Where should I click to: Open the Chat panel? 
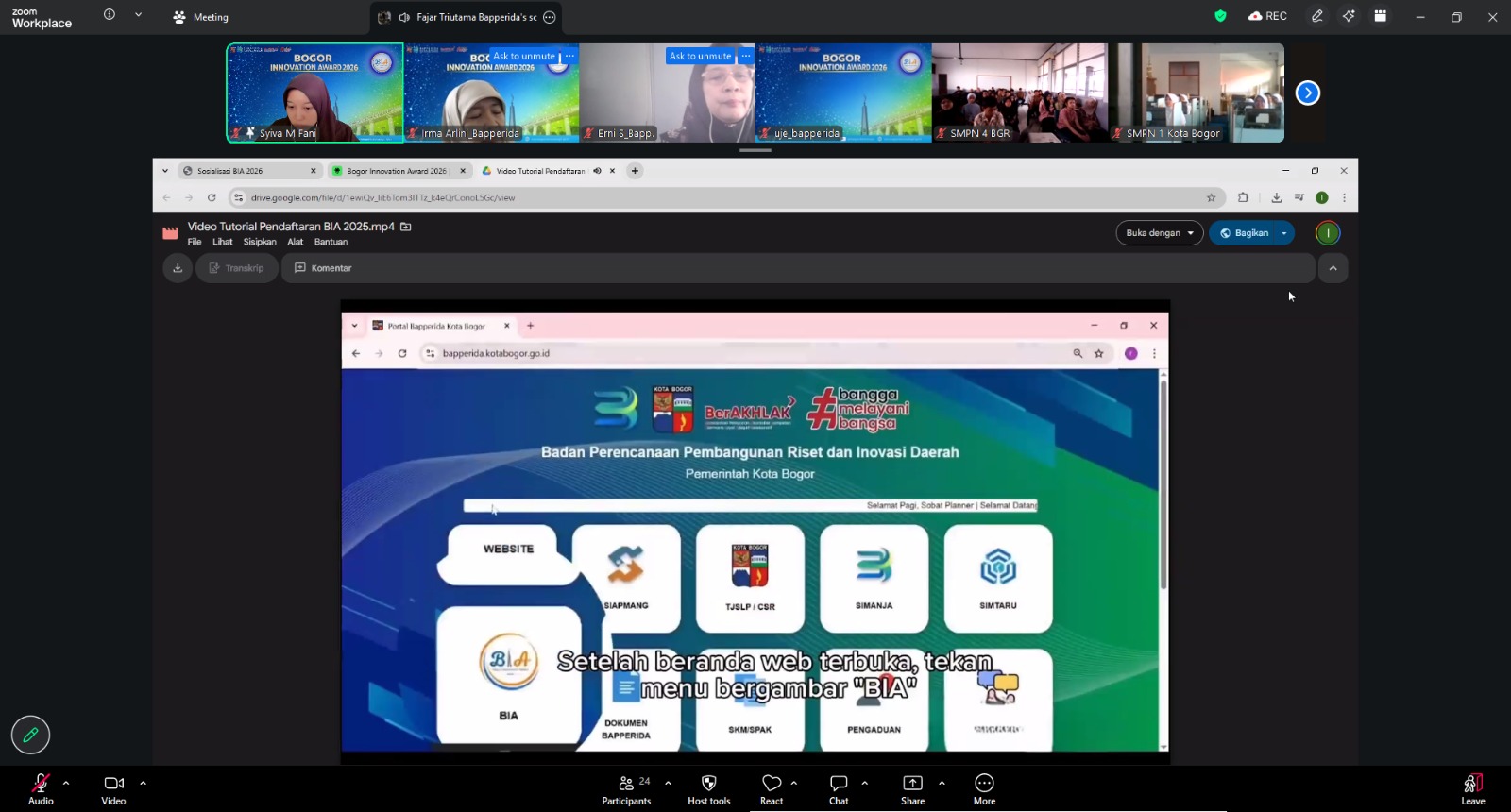coord(839,789)
